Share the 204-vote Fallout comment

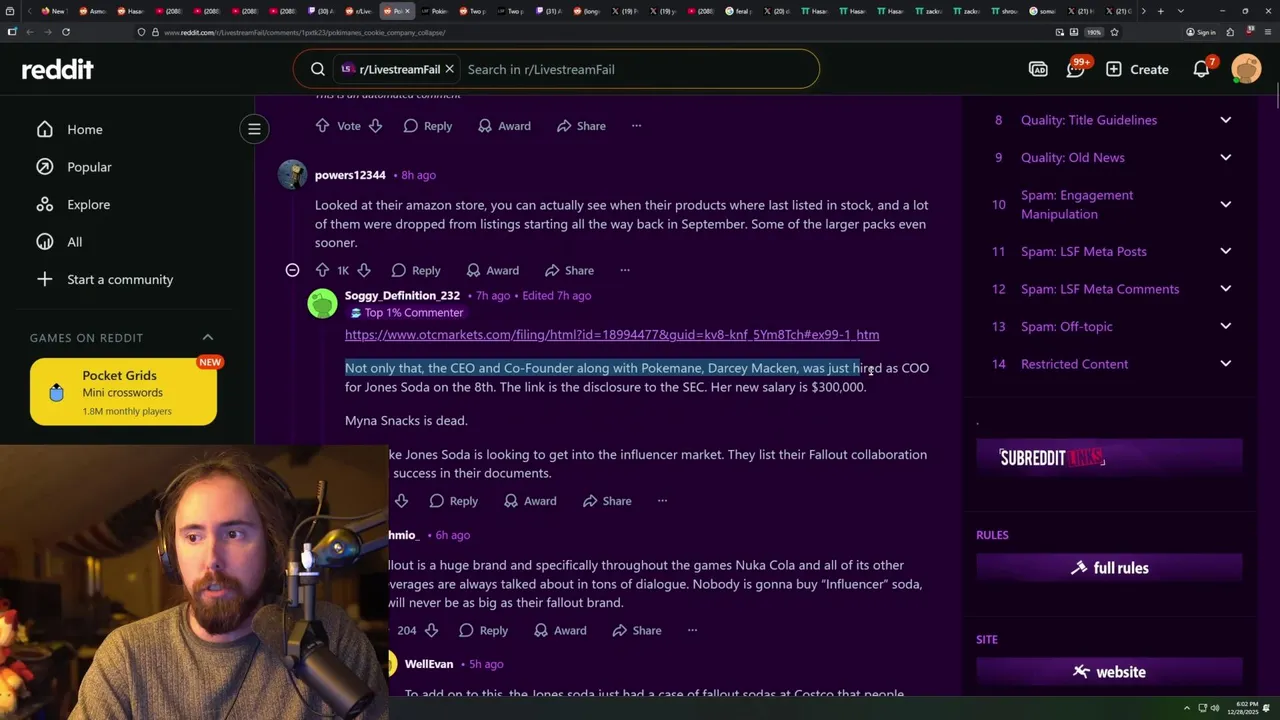point(637,631)
